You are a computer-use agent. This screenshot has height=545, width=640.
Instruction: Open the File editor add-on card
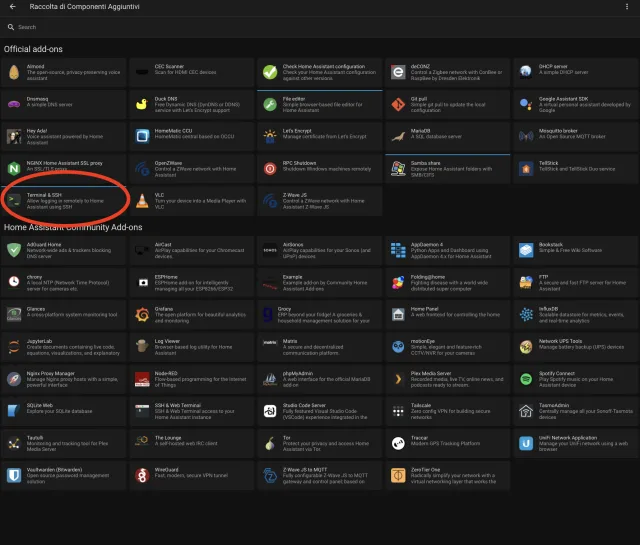pyautogui.click(x=318, y=103)
